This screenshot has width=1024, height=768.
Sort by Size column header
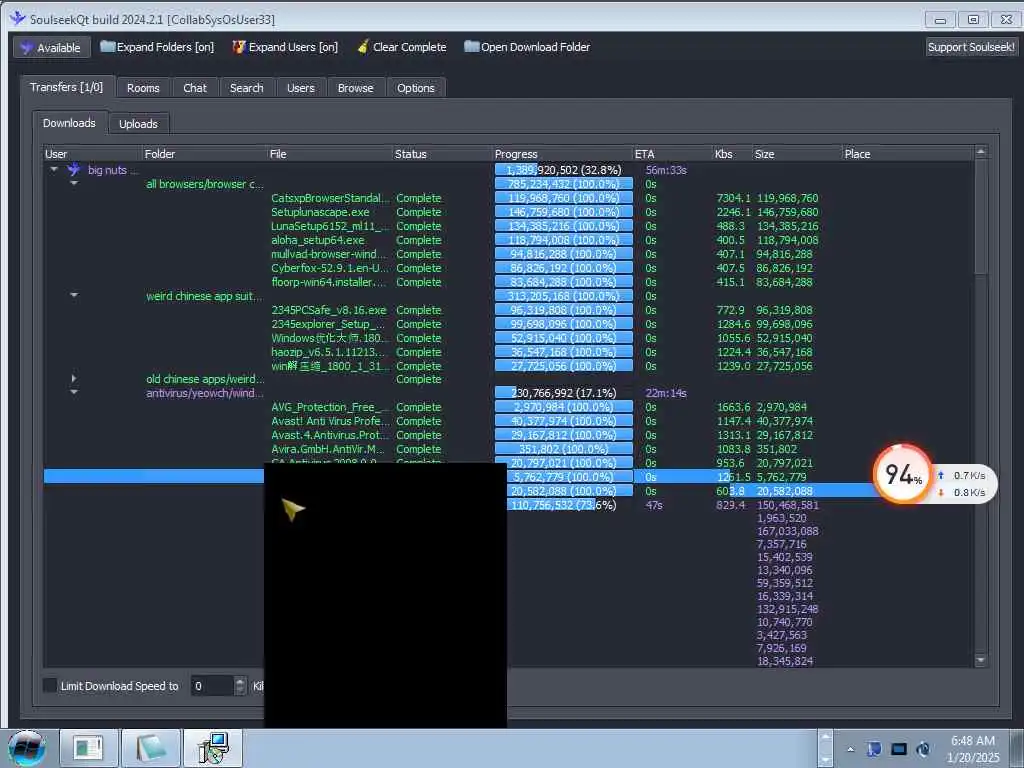pyautogui.click(x=797, y=154)
